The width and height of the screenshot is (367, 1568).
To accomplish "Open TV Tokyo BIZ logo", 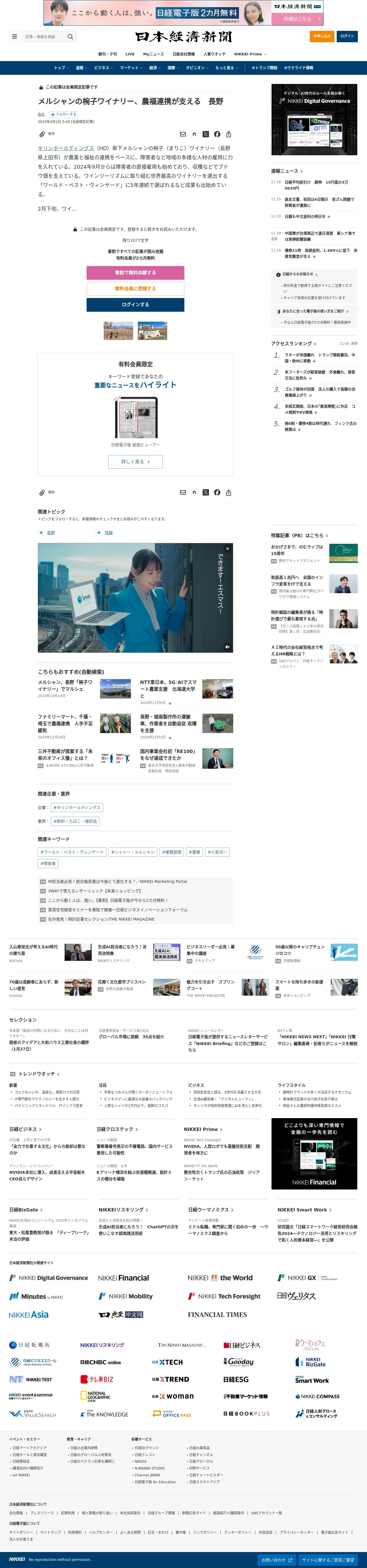I will pyautogui.click(x=97, y=1379).
